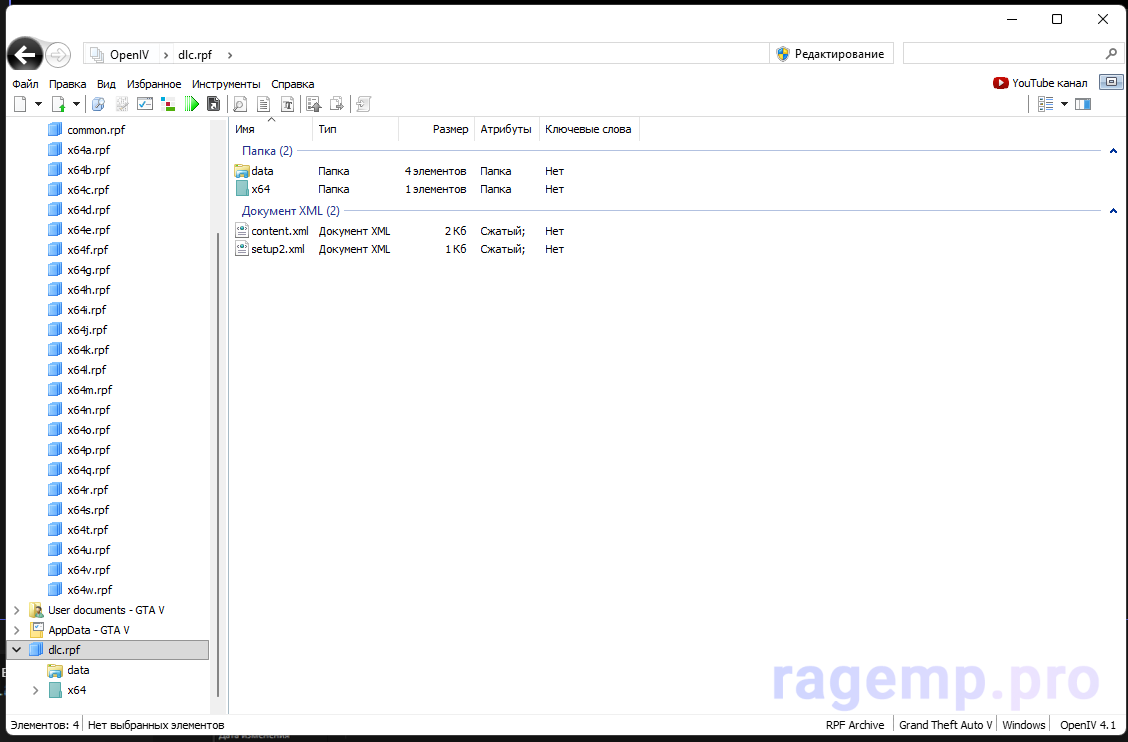Open the view mode dropdown arrow
Image resolution: width=1128 pixels, height=742 pixels.
pos(1064,104)
